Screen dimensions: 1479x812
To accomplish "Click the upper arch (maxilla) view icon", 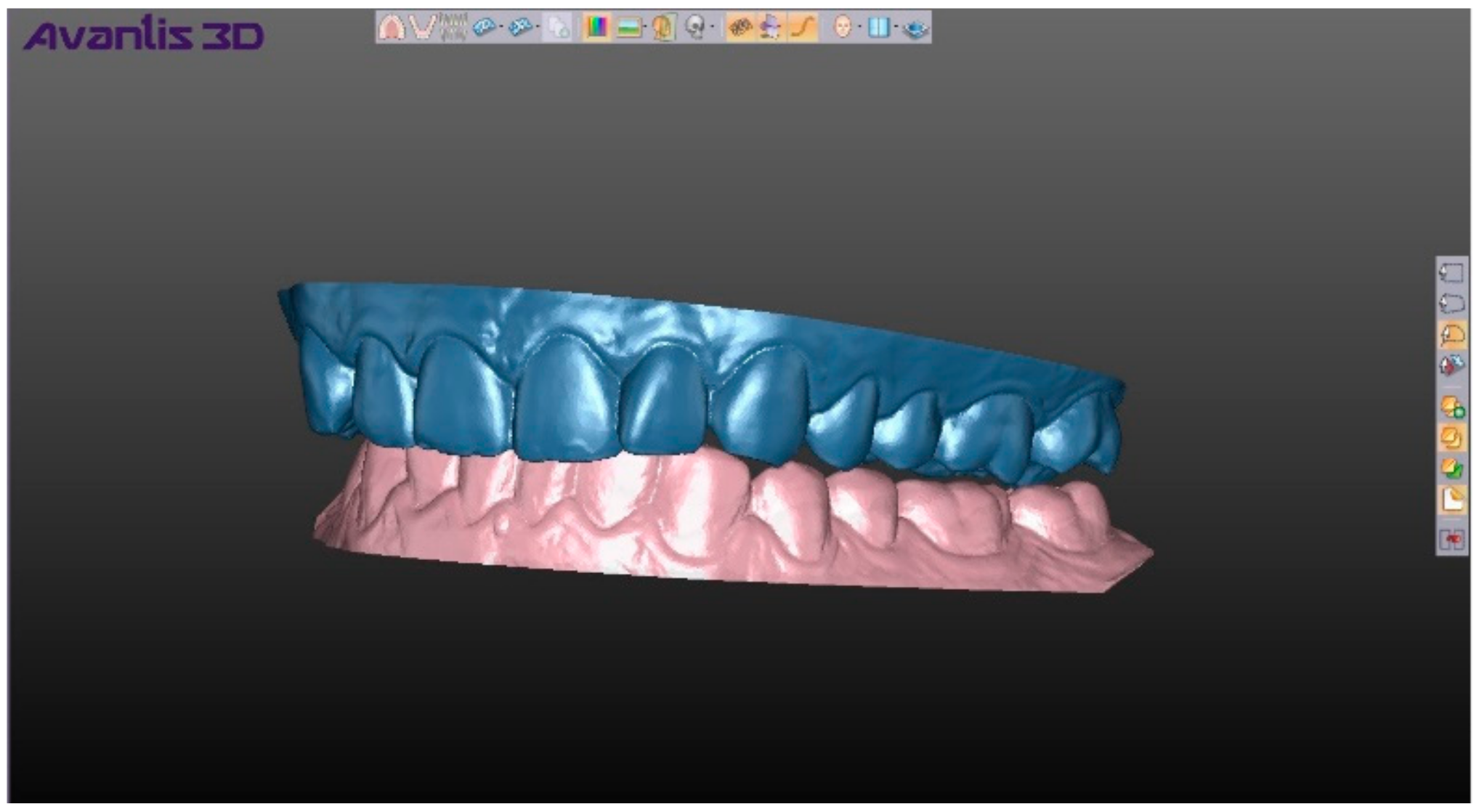I will pos(392,28).
